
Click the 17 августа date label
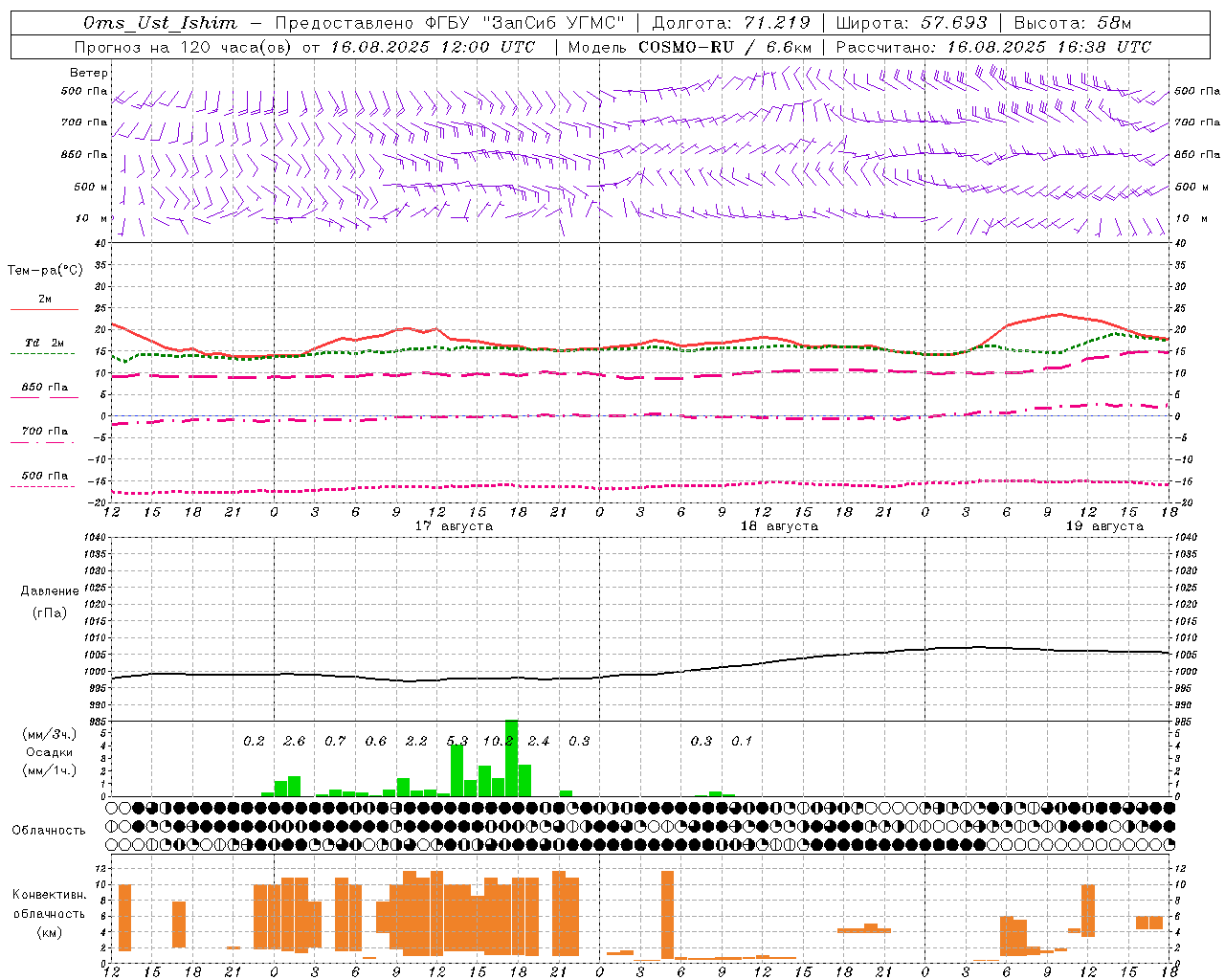pyautogui.click(x=453, y=526)
